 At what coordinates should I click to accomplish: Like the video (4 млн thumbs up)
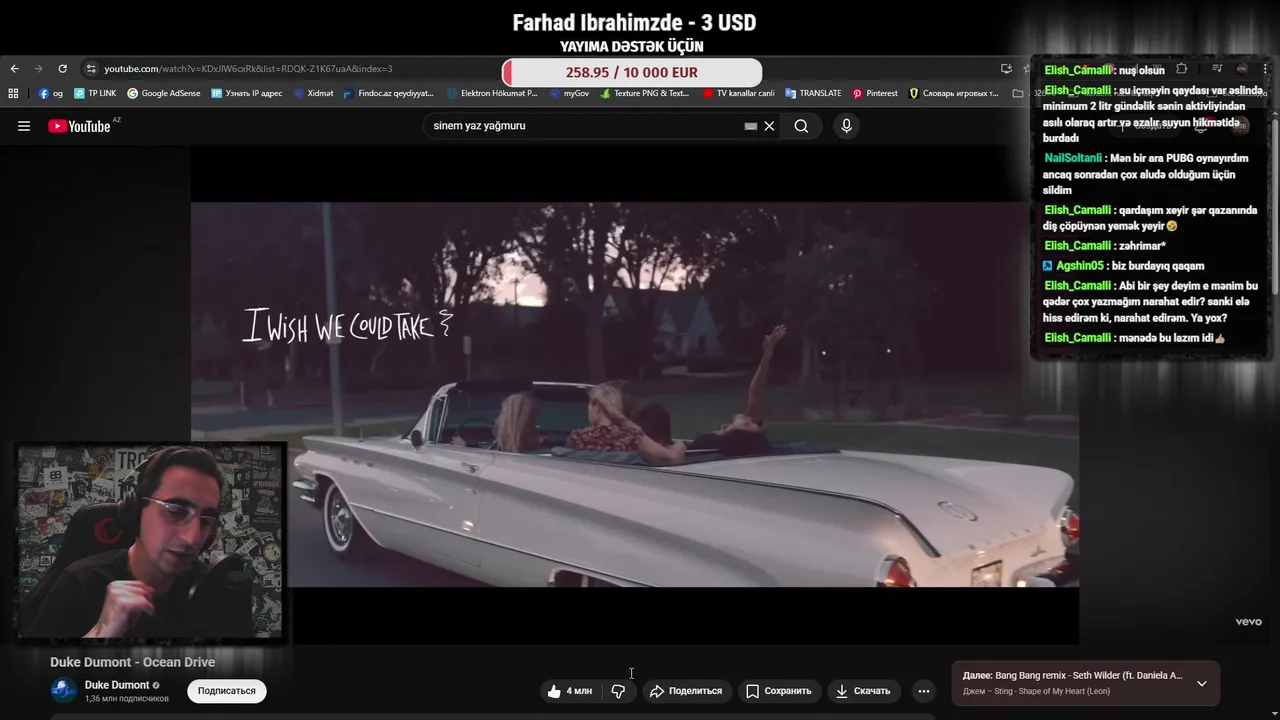click(570, 691)
